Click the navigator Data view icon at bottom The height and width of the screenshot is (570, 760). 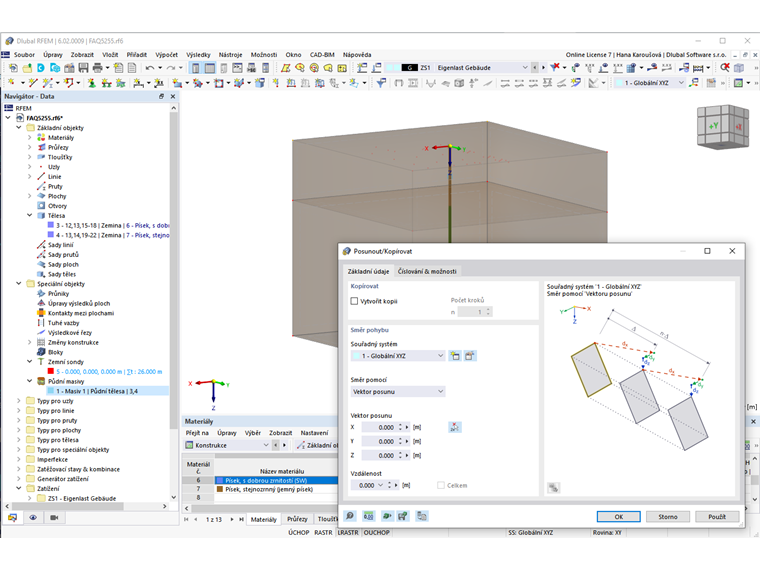12,518
